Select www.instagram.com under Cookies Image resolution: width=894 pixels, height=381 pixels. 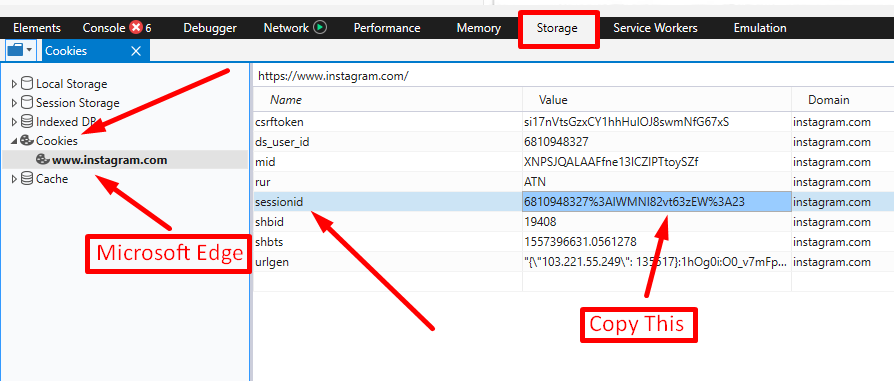[x=109, y=160]
